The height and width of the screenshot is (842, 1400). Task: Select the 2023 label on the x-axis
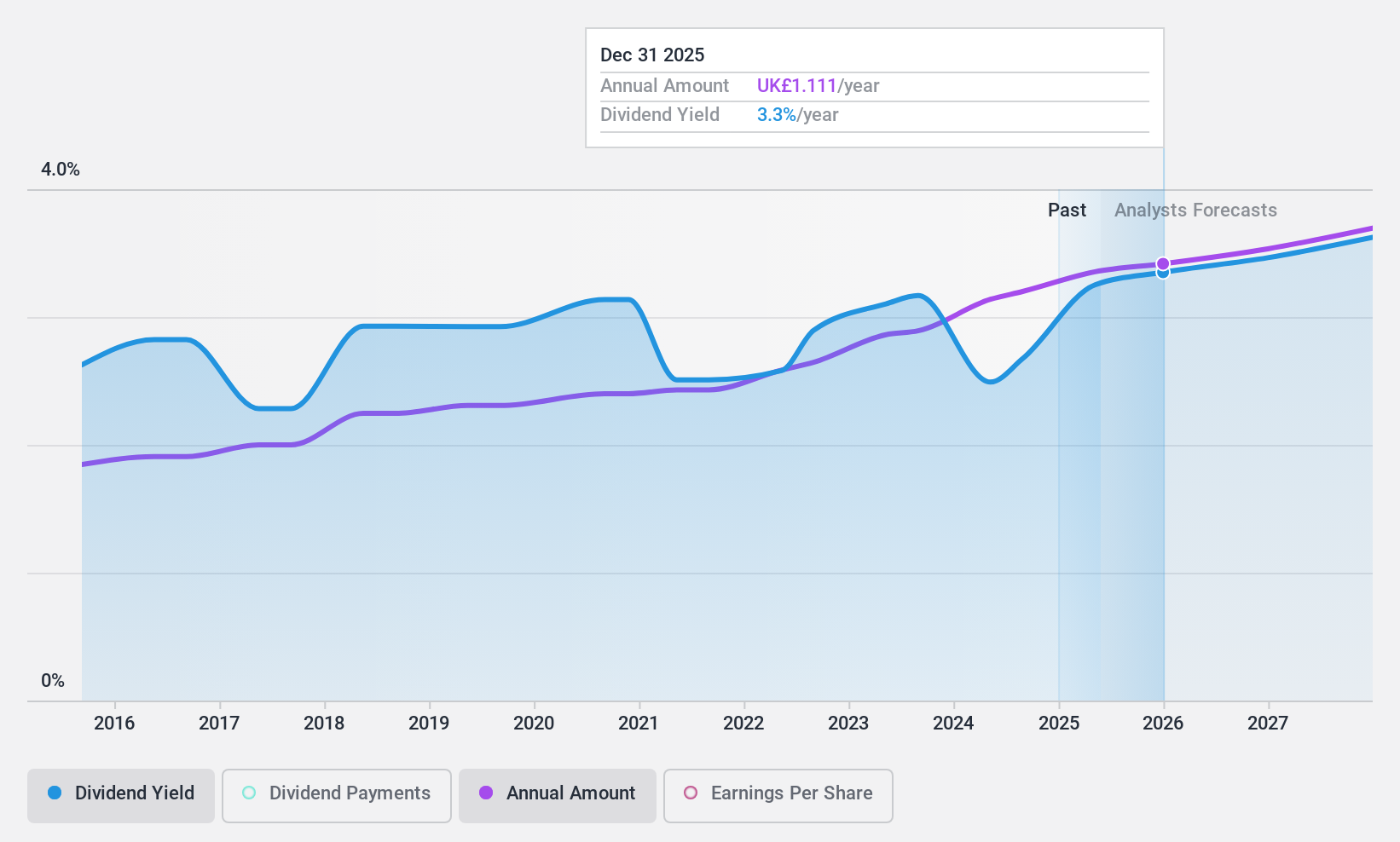tap(848, 724)
